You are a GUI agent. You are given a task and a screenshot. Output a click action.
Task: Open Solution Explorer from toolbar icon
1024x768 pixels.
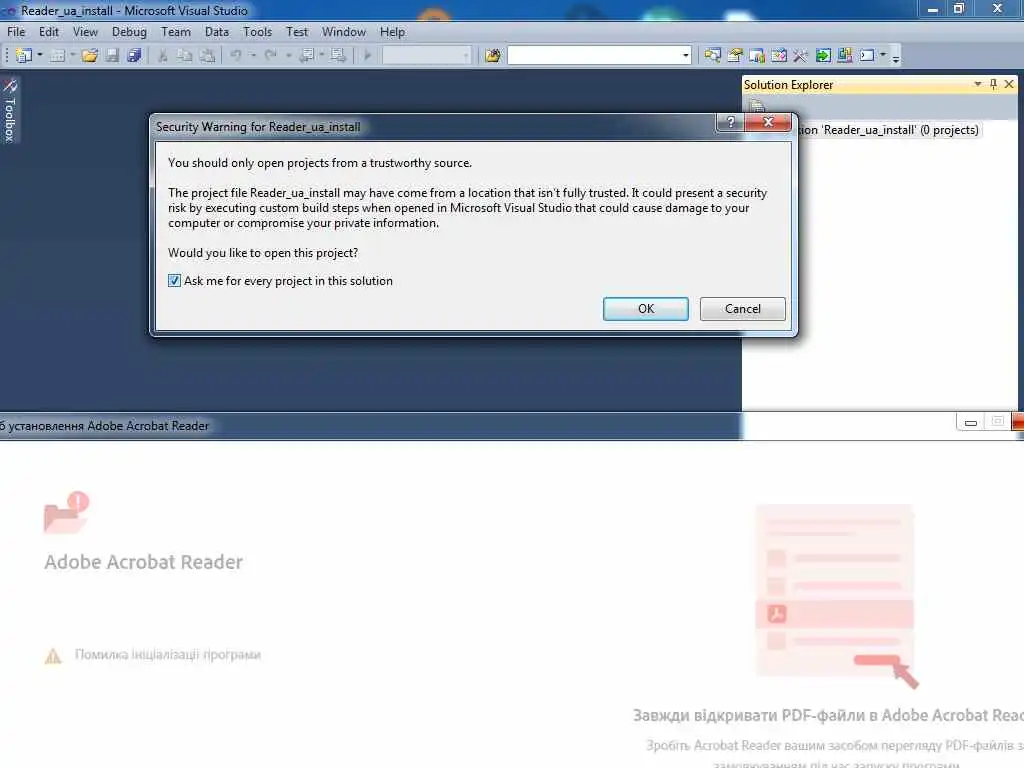click(712, 56)
